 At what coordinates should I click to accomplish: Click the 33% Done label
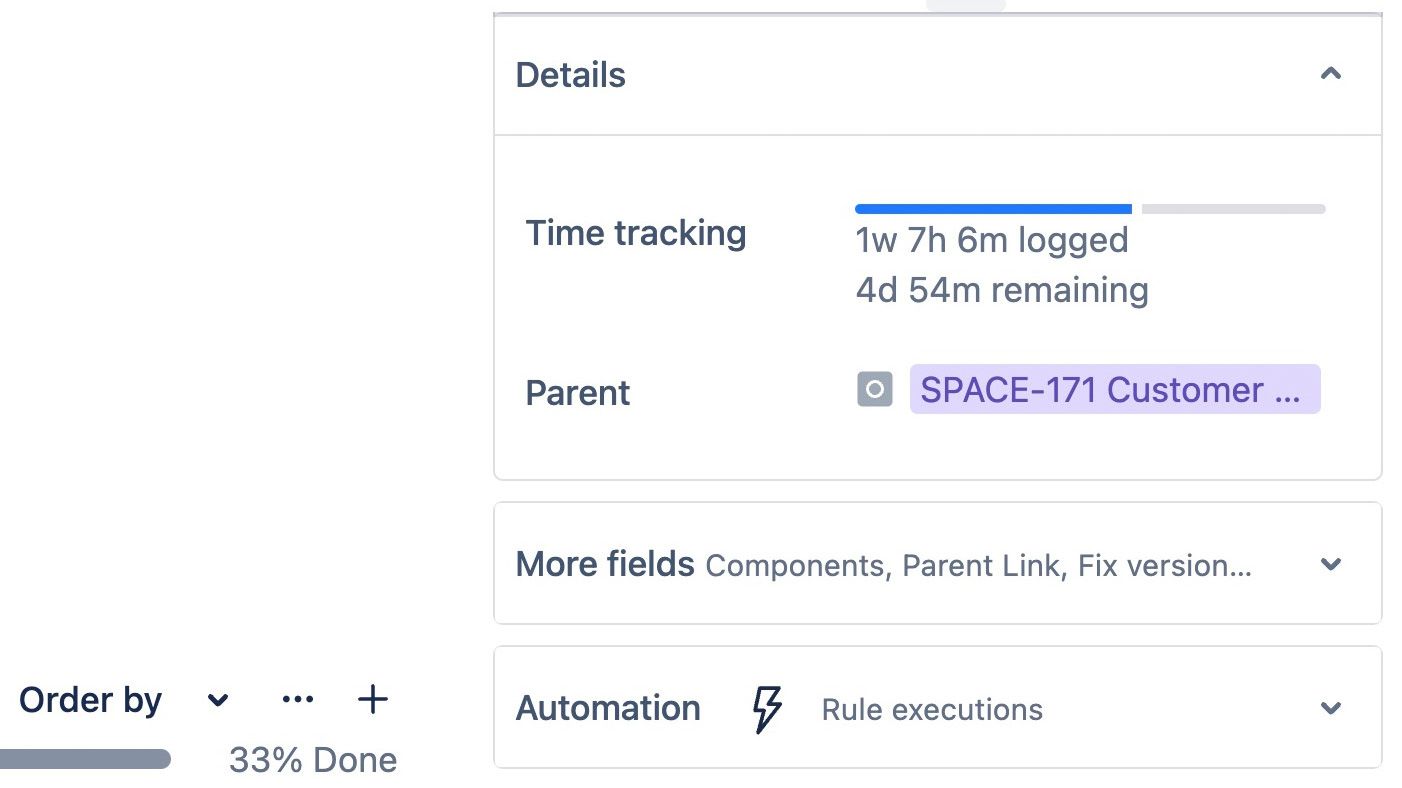313,760
